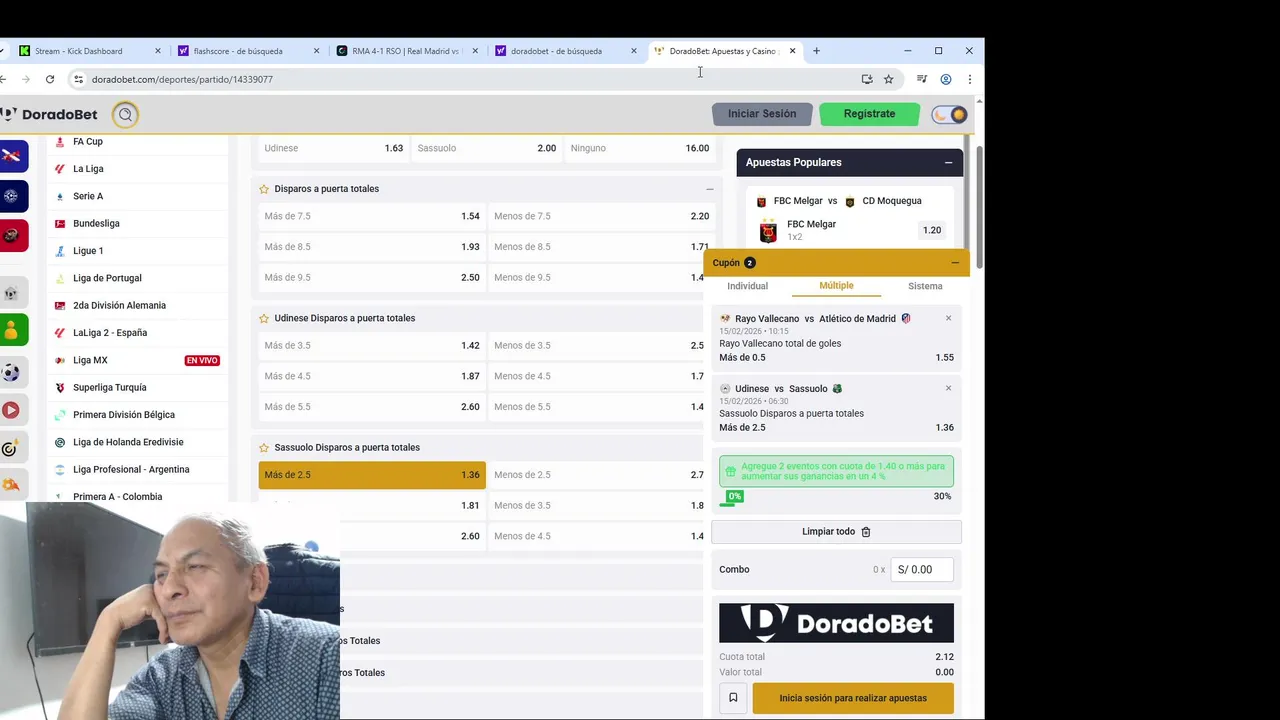The height and width of the screenshot is (720, 1280).
Task: Switch to the Individual coupon tab
Action: 747,286
